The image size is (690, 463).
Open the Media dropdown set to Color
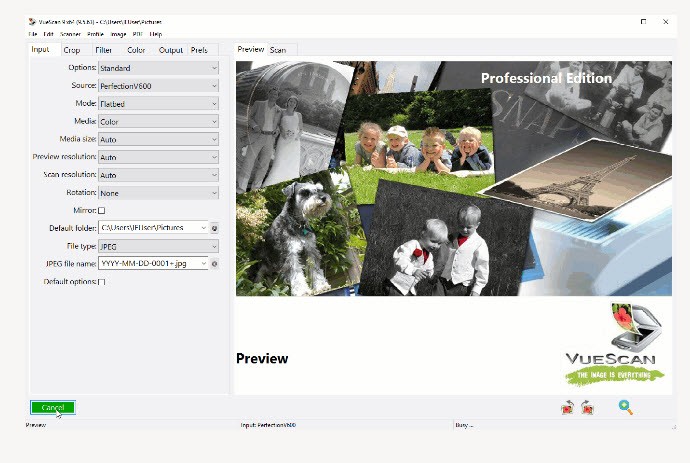158,121
